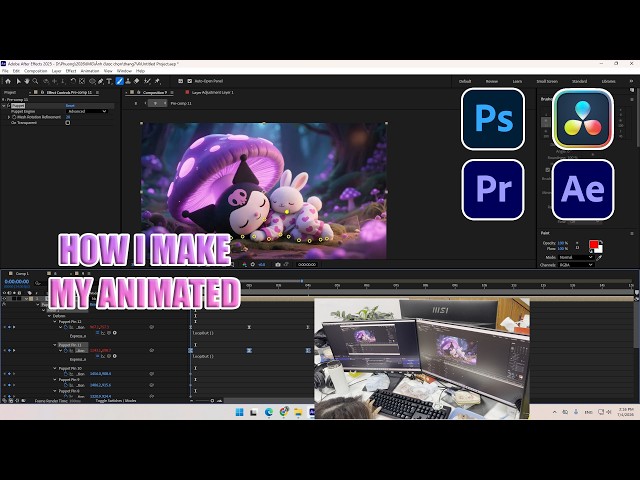Click the red foreground color swatch
The width and height of the screenshot is (640, 480).
coord(594,244)
